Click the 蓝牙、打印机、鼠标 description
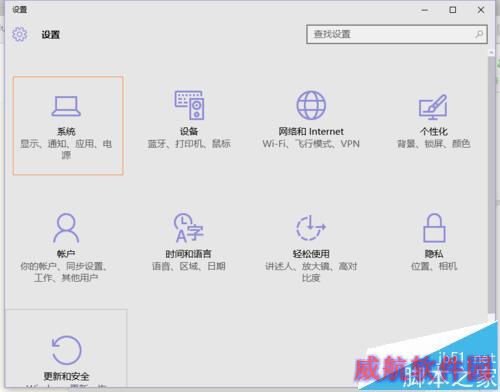 [189, 144]
